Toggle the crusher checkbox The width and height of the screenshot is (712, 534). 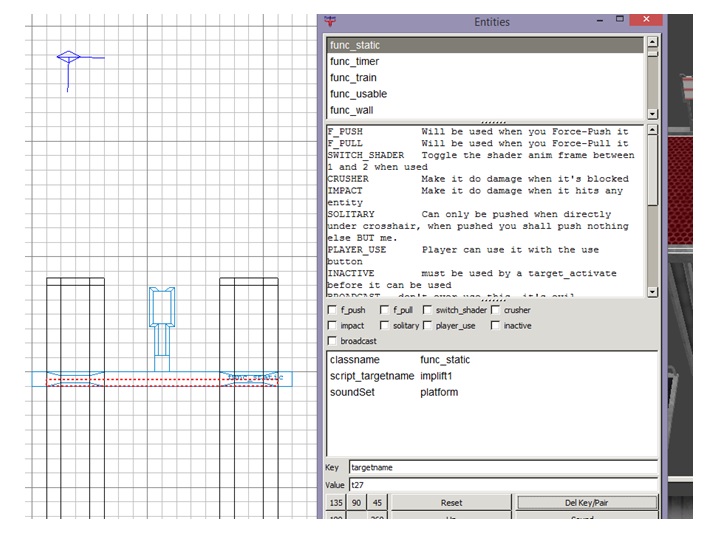(495, 310)
